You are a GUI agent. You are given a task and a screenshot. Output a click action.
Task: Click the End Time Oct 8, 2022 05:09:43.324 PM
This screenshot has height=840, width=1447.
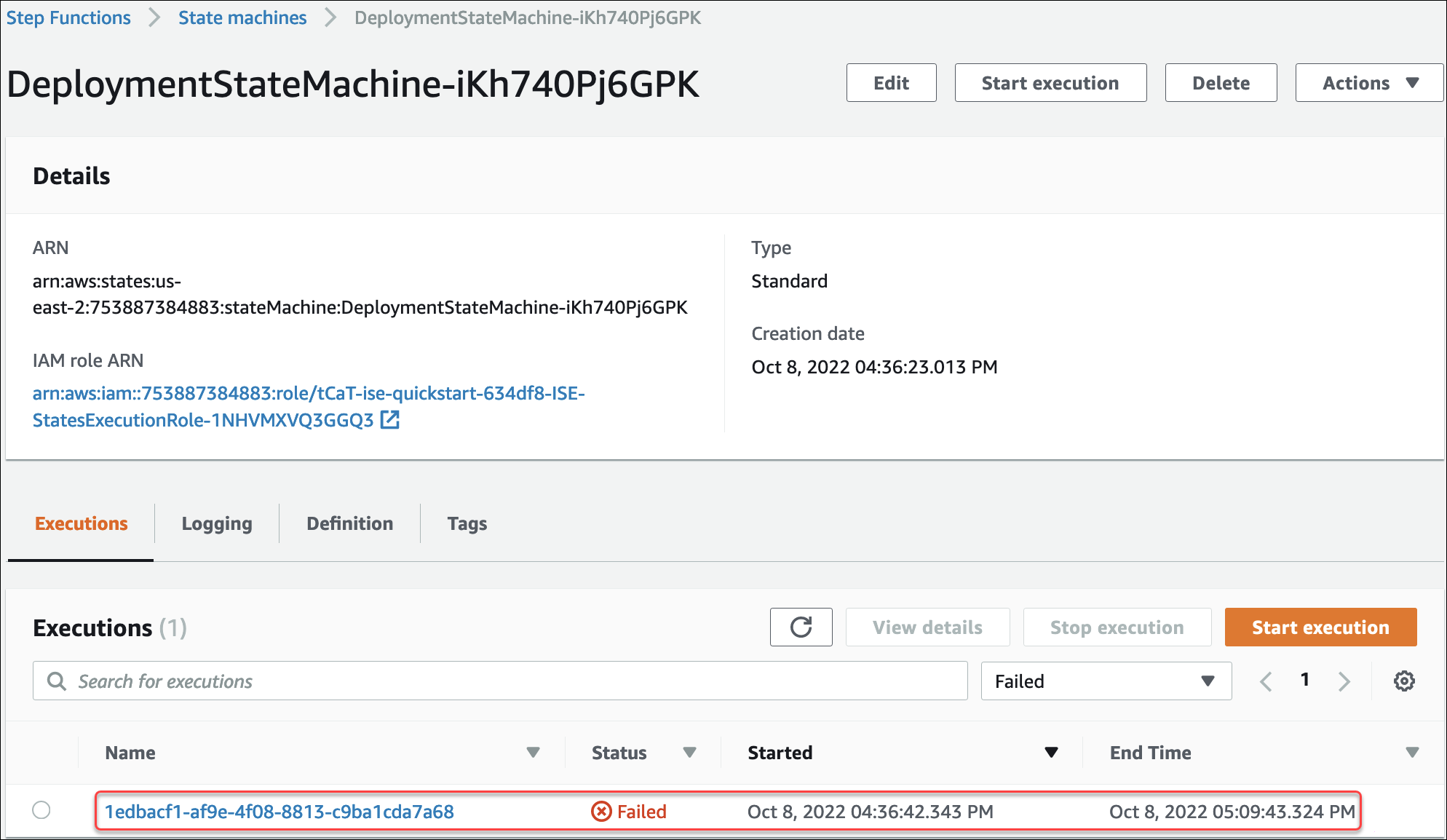pyautogui.click(x=1232, y=811)
